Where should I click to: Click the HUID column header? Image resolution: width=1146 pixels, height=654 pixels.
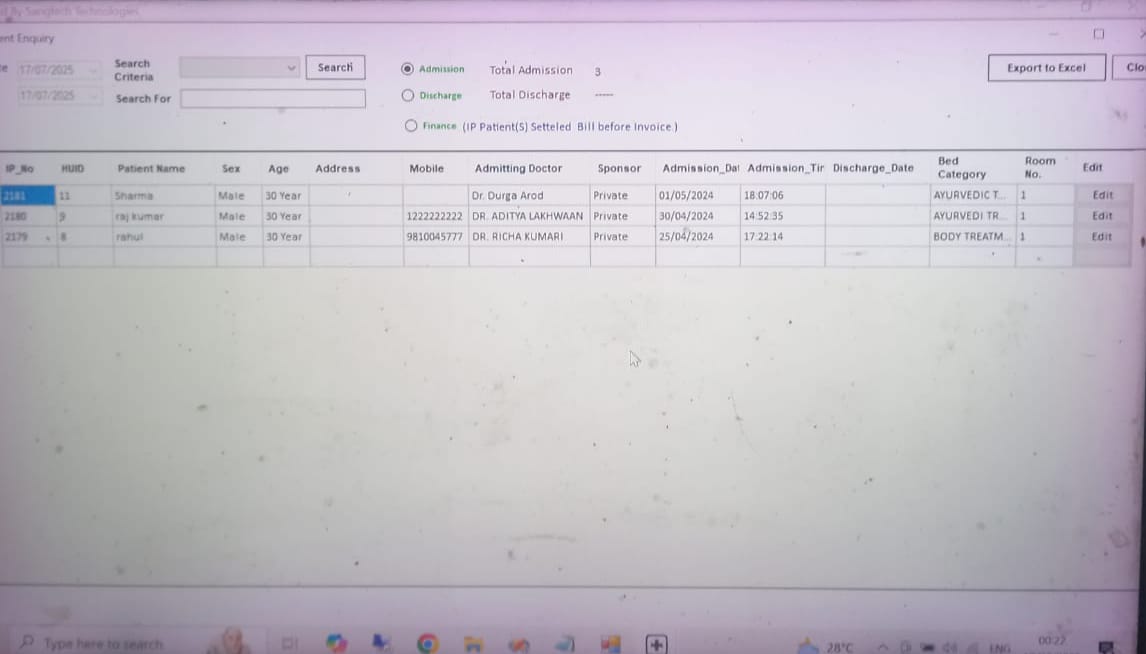[72, 169]
